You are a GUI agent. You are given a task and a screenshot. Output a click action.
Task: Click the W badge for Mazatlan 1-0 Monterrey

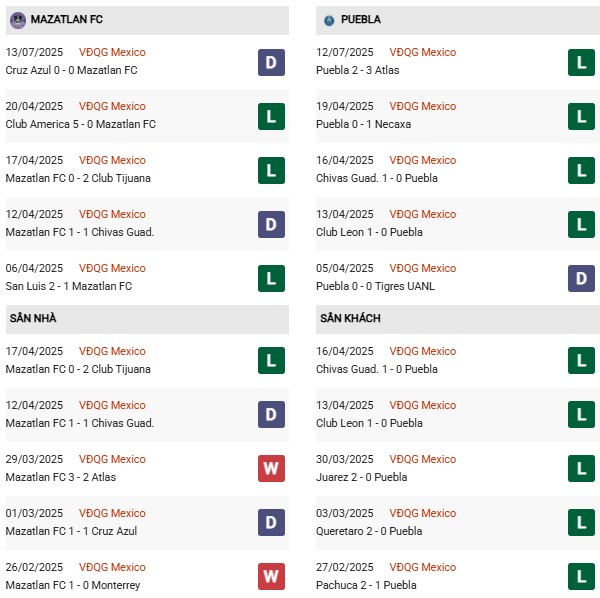click(271, 576)
